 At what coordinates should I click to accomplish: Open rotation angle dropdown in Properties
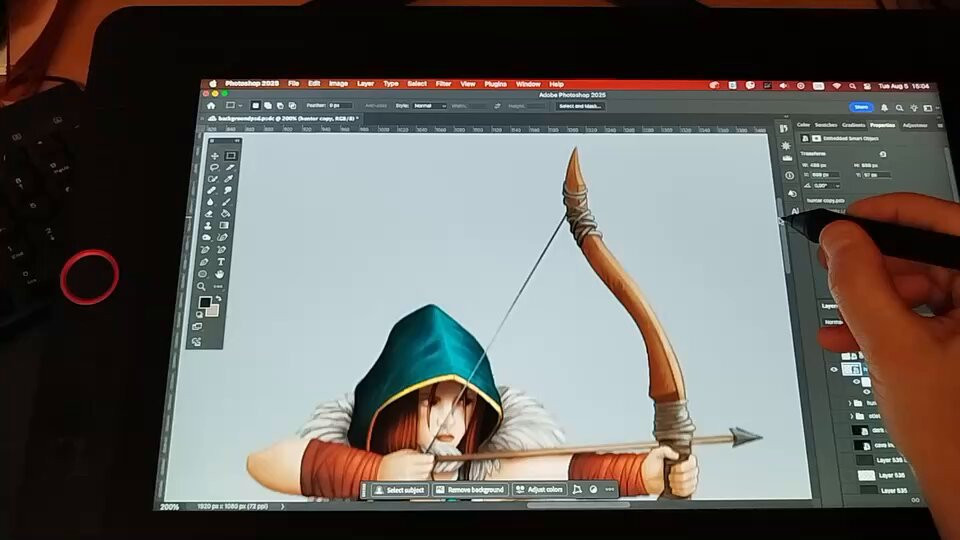point(838,186)
